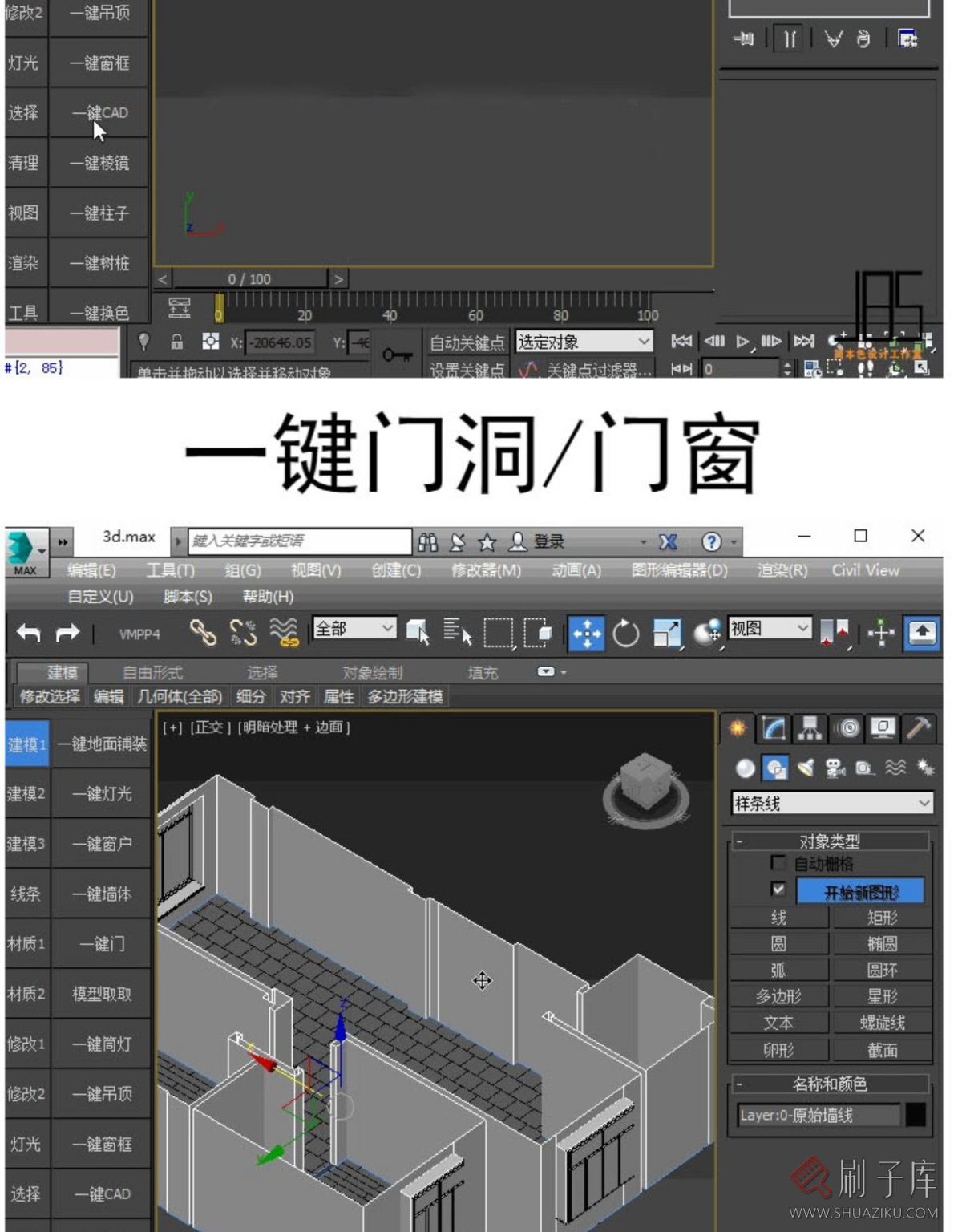This screenshot has height=1232, width=962.
Task: Open the Display panel tab
Action: pos(883,728)
